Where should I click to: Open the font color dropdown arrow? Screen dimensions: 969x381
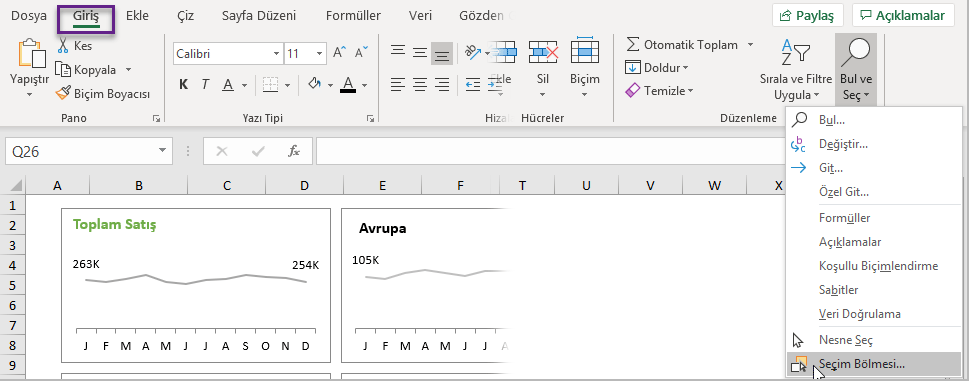point(365,85)
